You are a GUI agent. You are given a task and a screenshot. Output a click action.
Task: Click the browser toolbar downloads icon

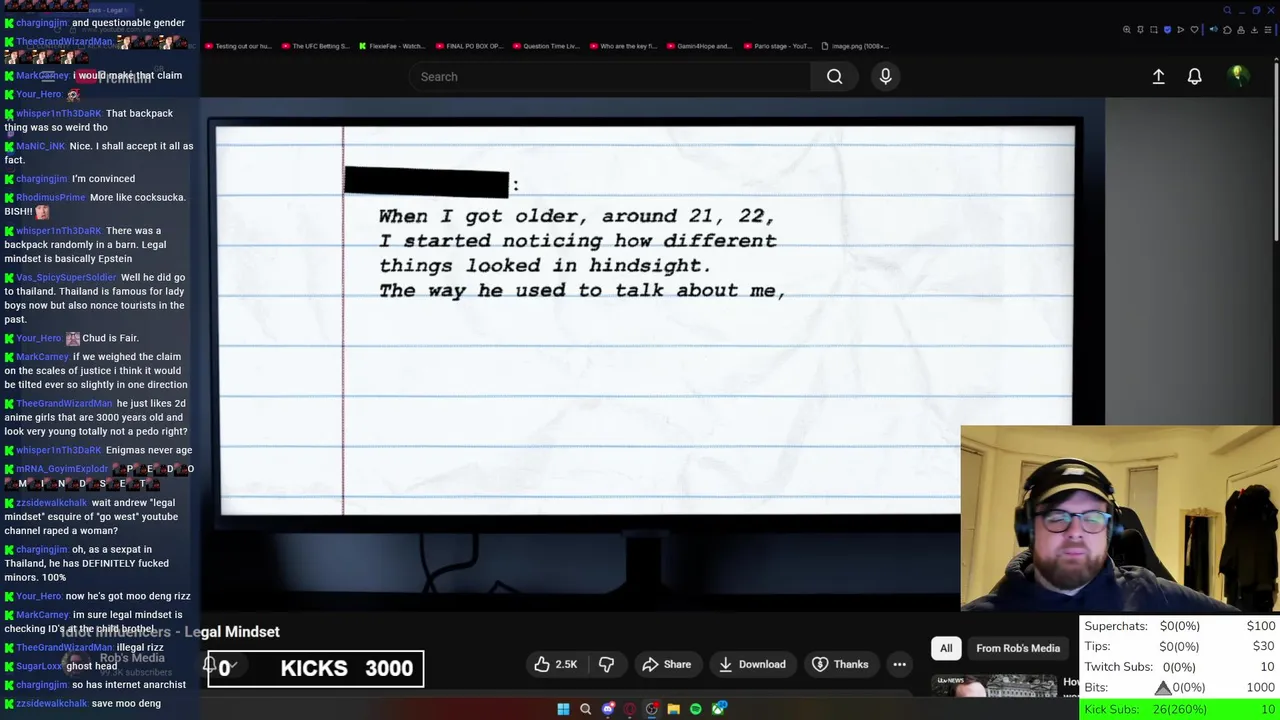tap(1254, 30)
